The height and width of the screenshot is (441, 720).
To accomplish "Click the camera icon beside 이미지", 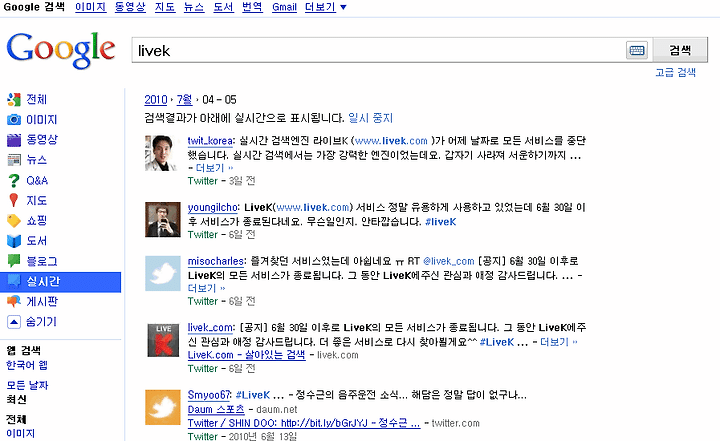I will click(14, 119).
